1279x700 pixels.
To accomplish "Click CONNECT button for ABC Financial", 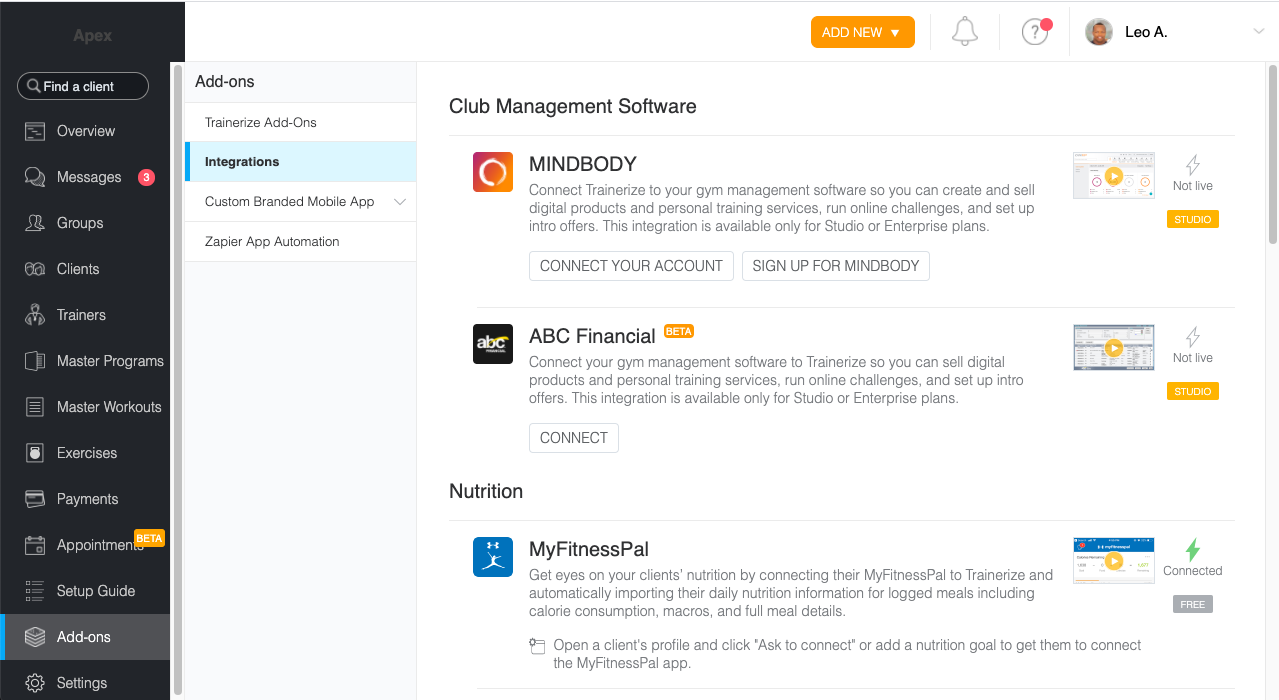I will tap(574, 438).
